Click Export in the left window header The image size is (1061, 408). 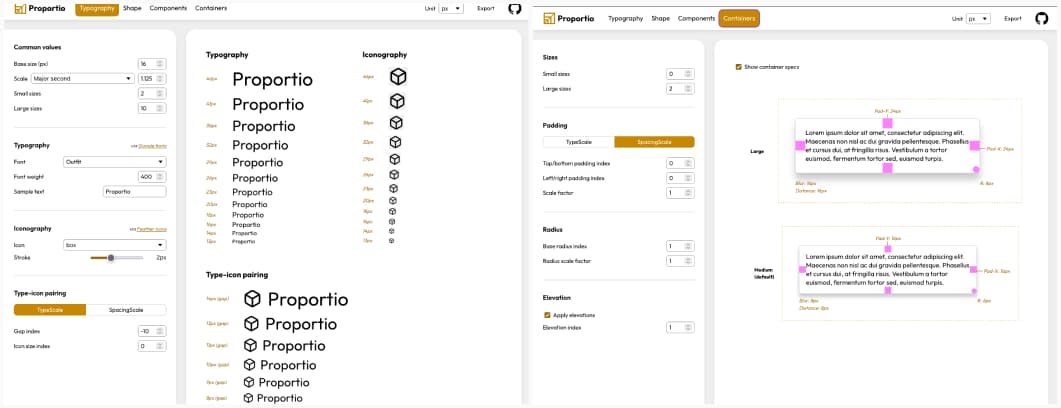coord(485,8)
